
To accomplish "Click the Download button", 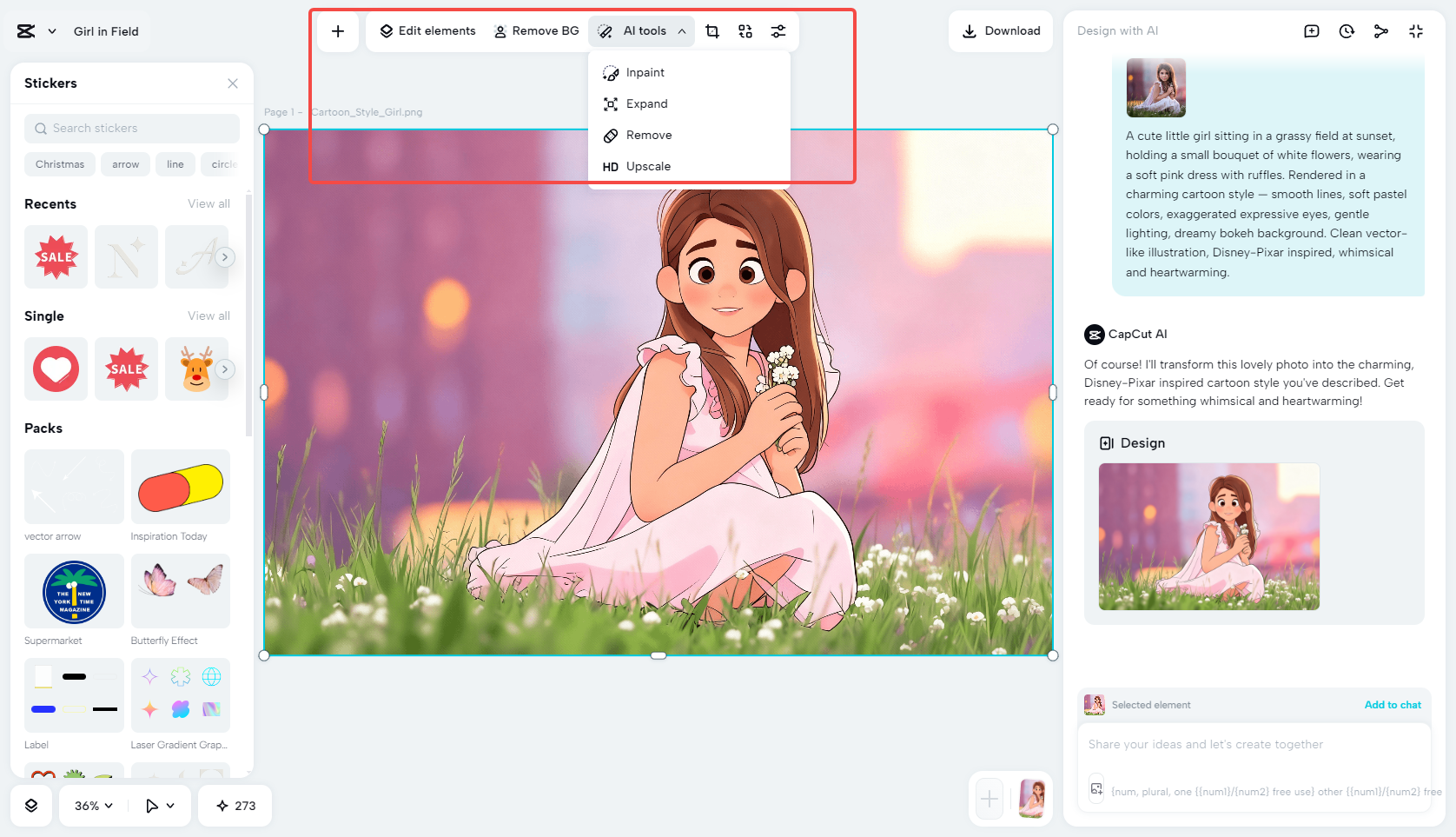I will coord(1001,30).
